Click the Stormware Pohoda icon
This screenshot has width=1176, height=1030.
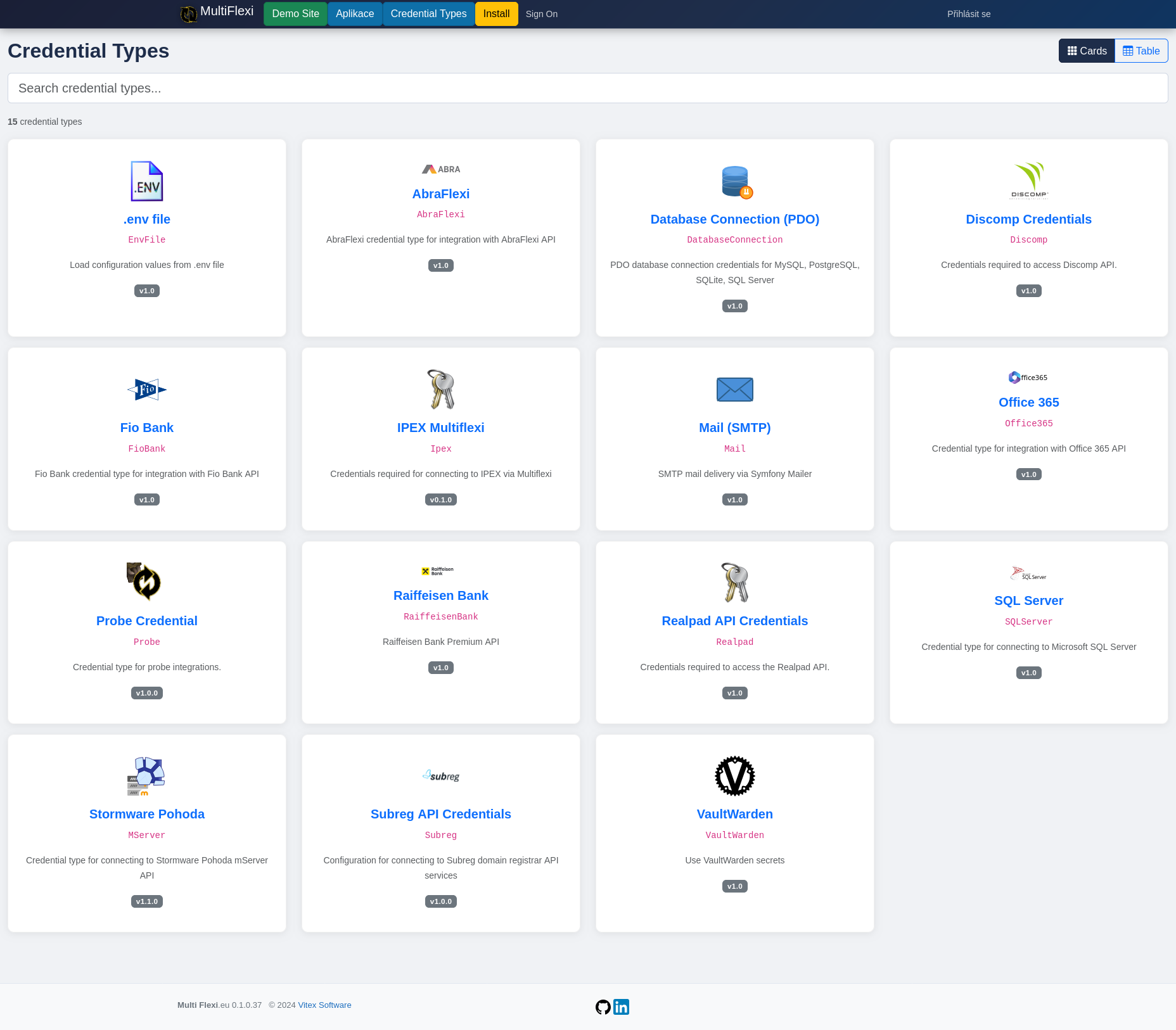(146, 776)
